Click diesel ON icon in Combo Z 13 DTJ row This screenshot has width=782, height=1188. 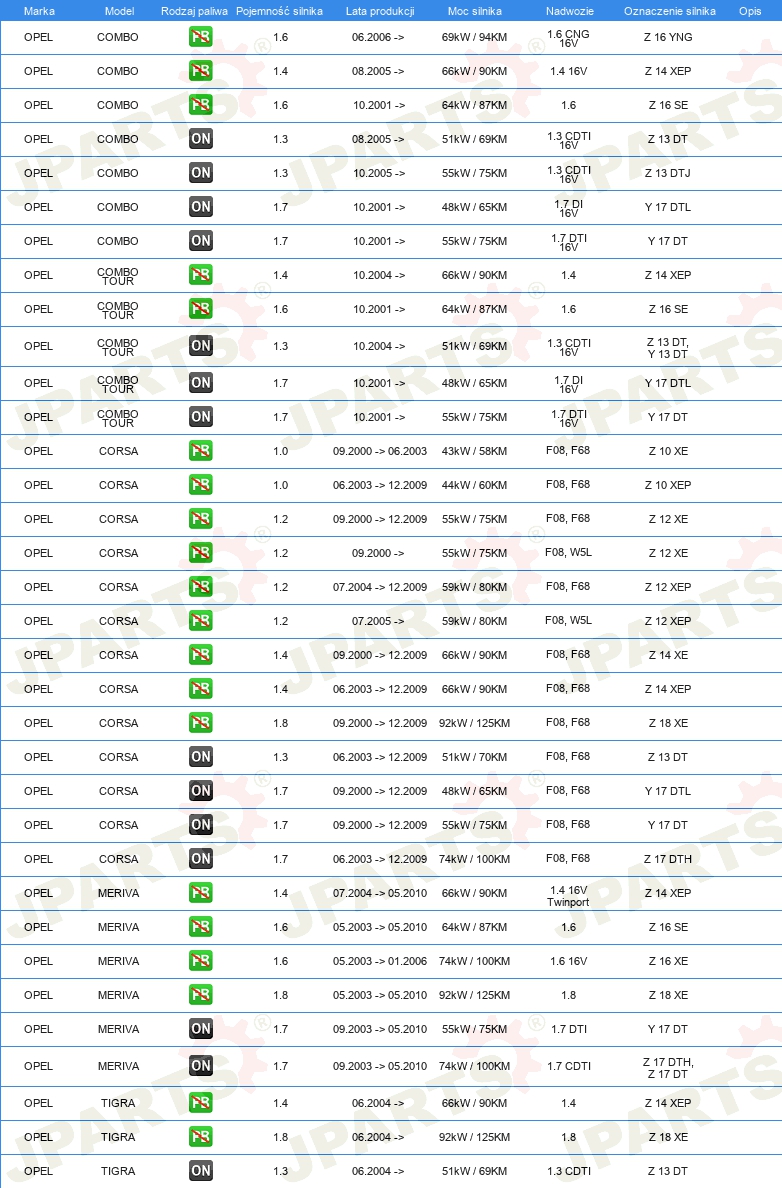[x=201, y=173]
